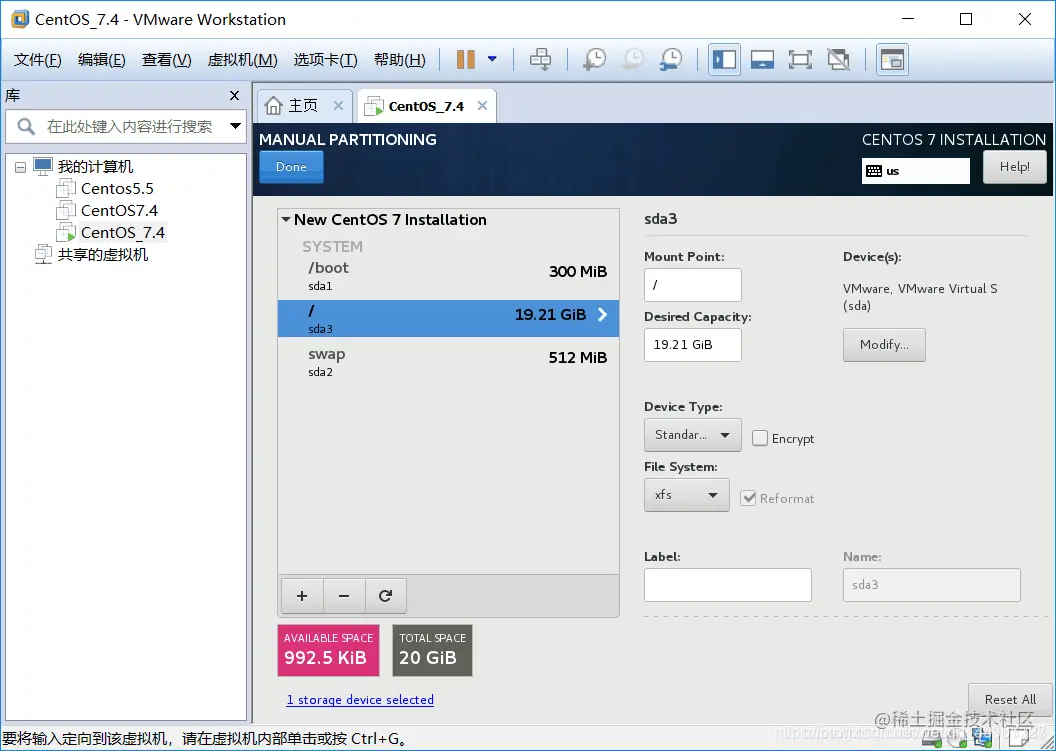The image size is (1056, 751).
Task: Click the minus icon to remove partition
Action: (x=343, y=595)
